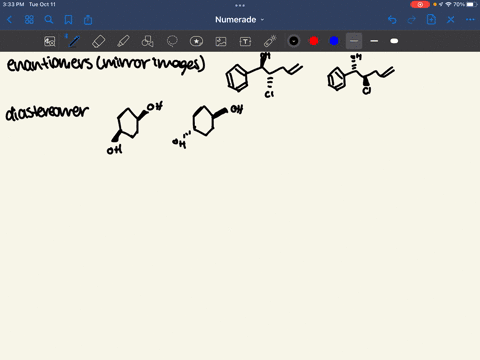Open search with the magnifier icon

[x=49, y=20]
